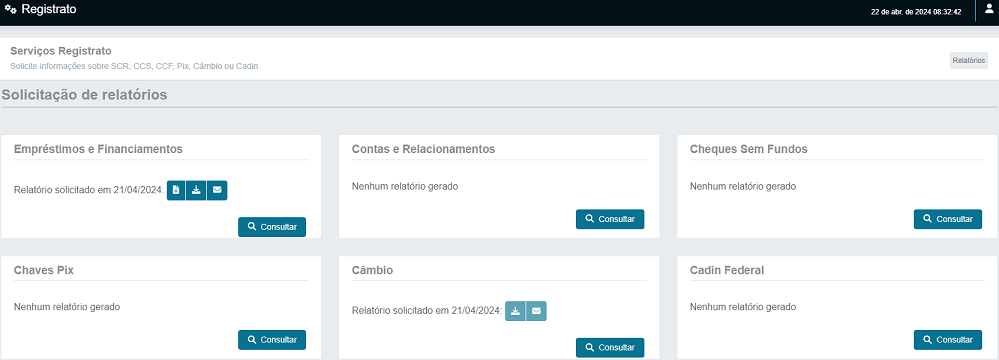Download the Câmbio report
999x360 pixels.
515,311
